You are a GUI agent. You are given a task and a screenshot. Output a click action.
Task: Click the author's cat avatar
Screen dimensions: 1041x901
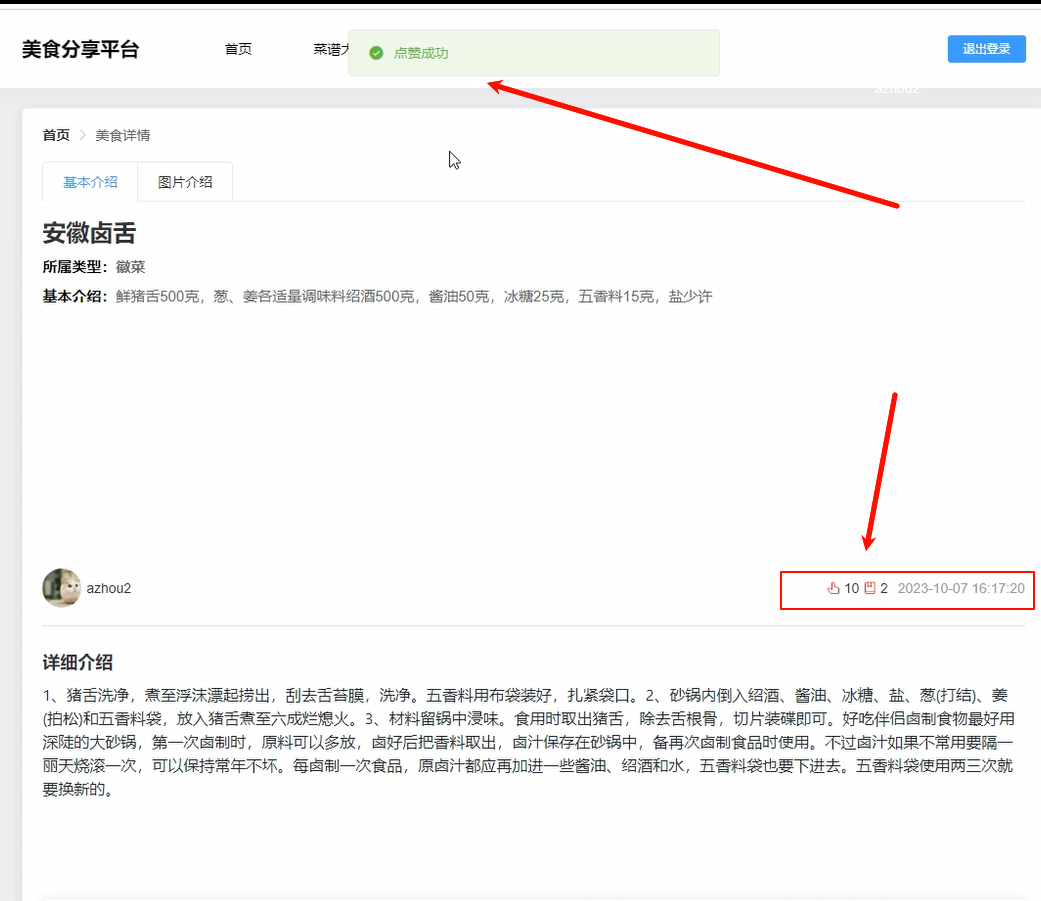tap(61, 588)
